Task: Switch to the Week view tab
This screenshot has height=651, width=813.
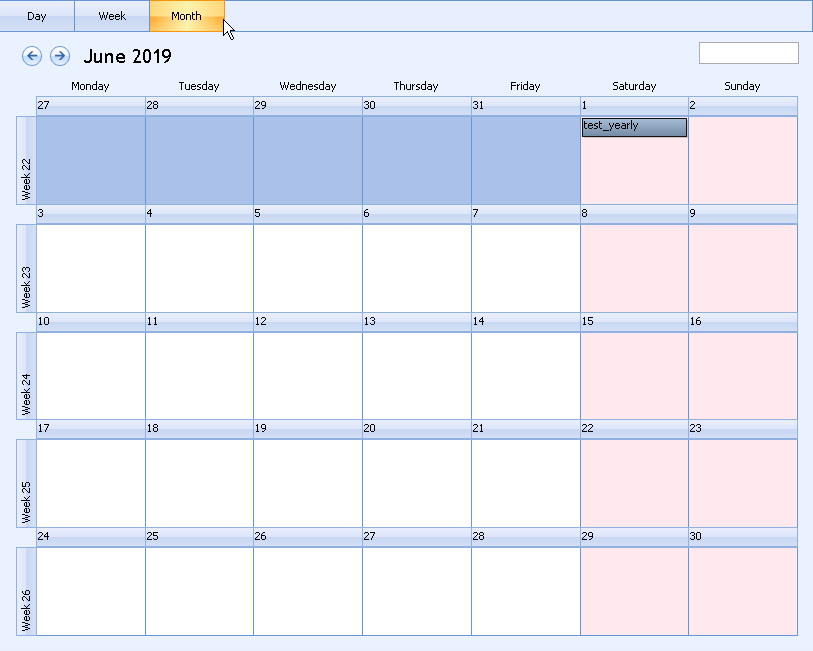Action: [112, 16]
